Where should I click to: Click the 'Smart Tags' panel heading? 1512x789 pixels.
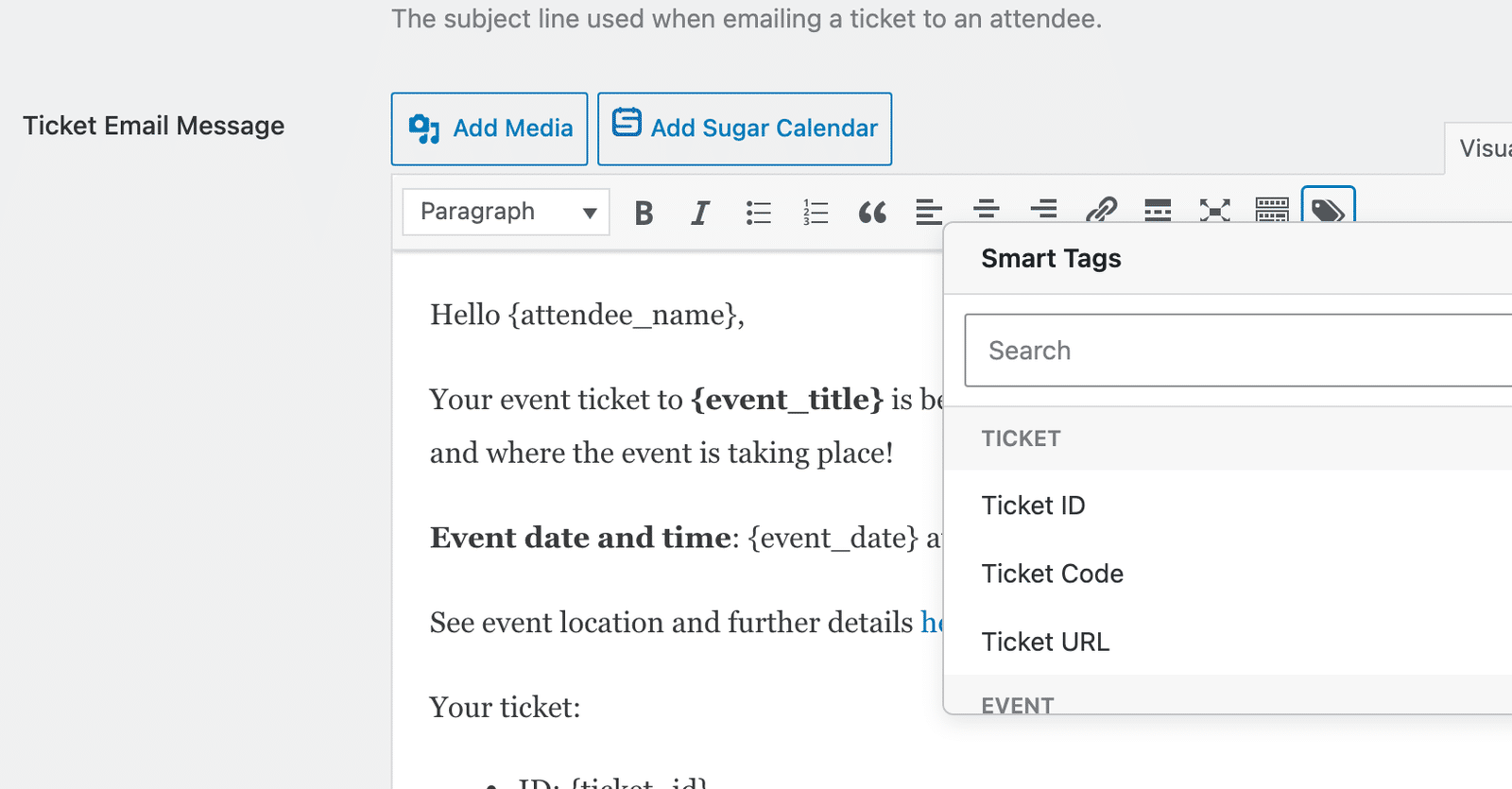coord(1051,259)
